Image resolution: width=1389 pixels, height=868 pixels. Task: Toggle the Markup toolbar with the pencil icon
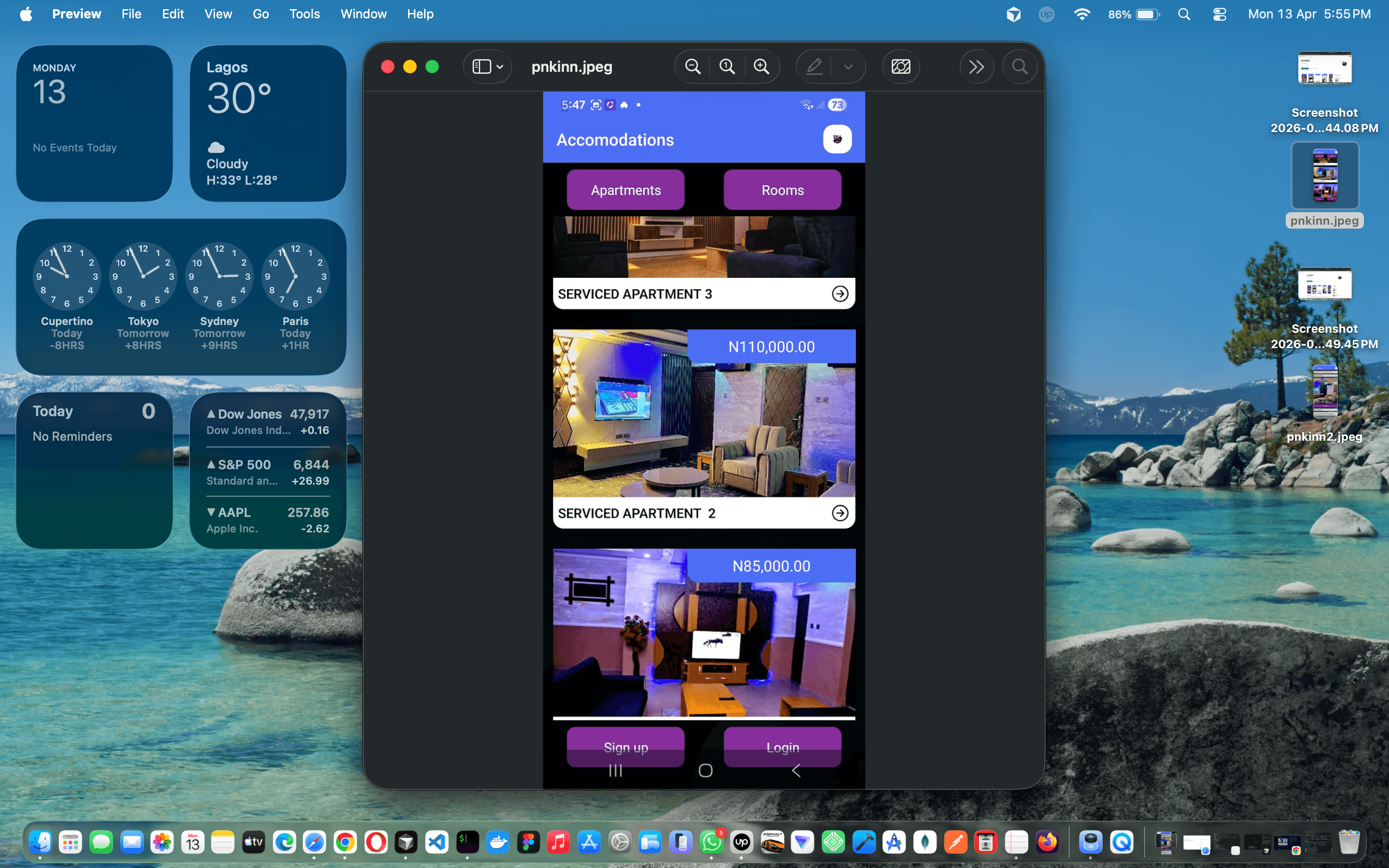pyautogui.click(x=814, y=66)
